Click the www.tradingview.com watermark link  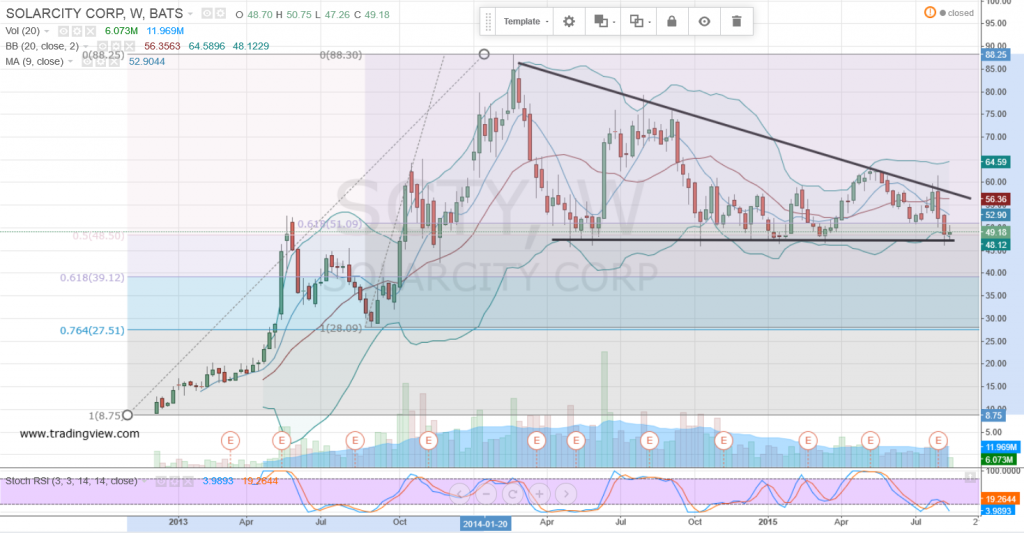click(79, 434)
